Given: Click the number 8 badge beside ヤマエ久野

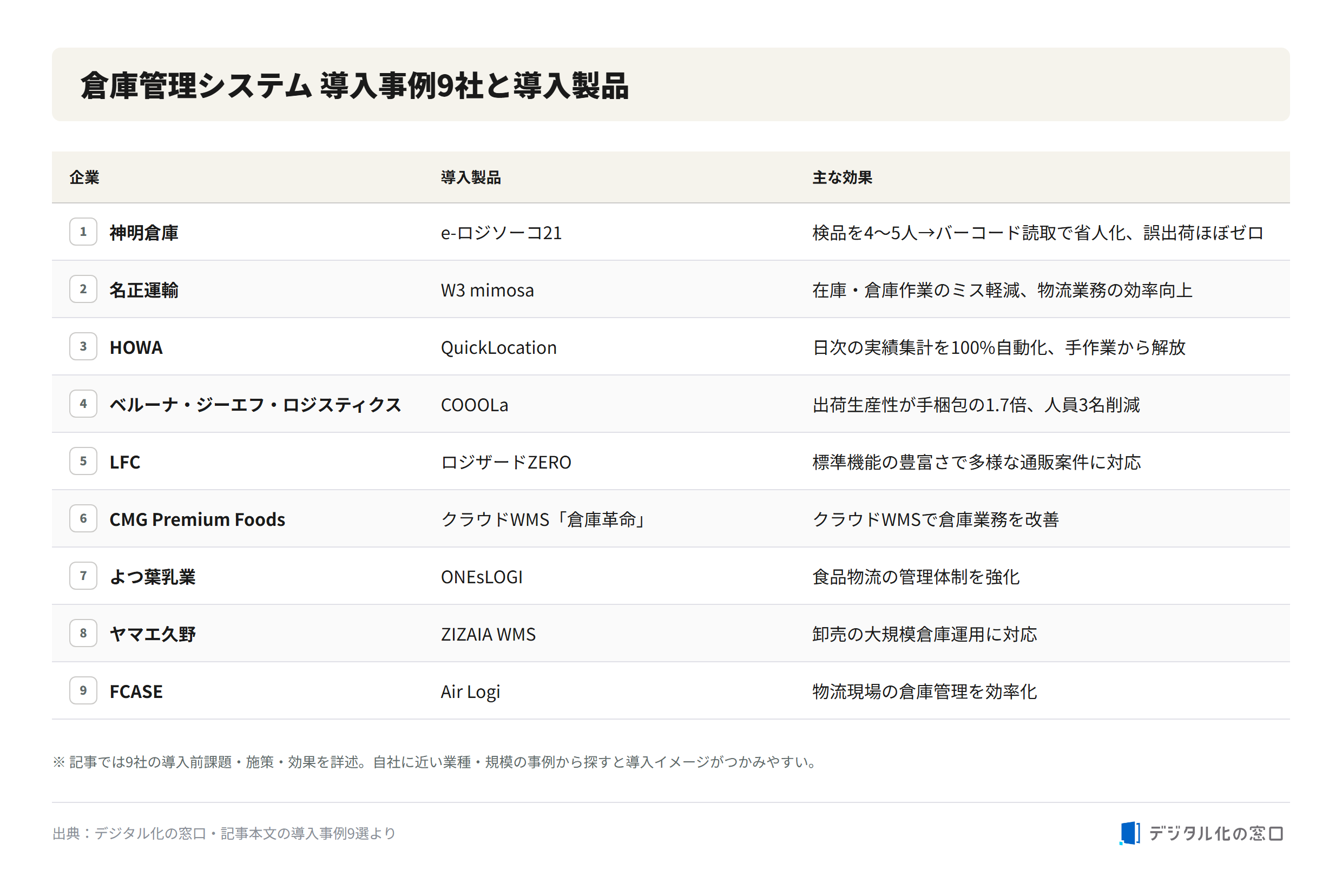Looking at the screenshot, I should 83,633.
